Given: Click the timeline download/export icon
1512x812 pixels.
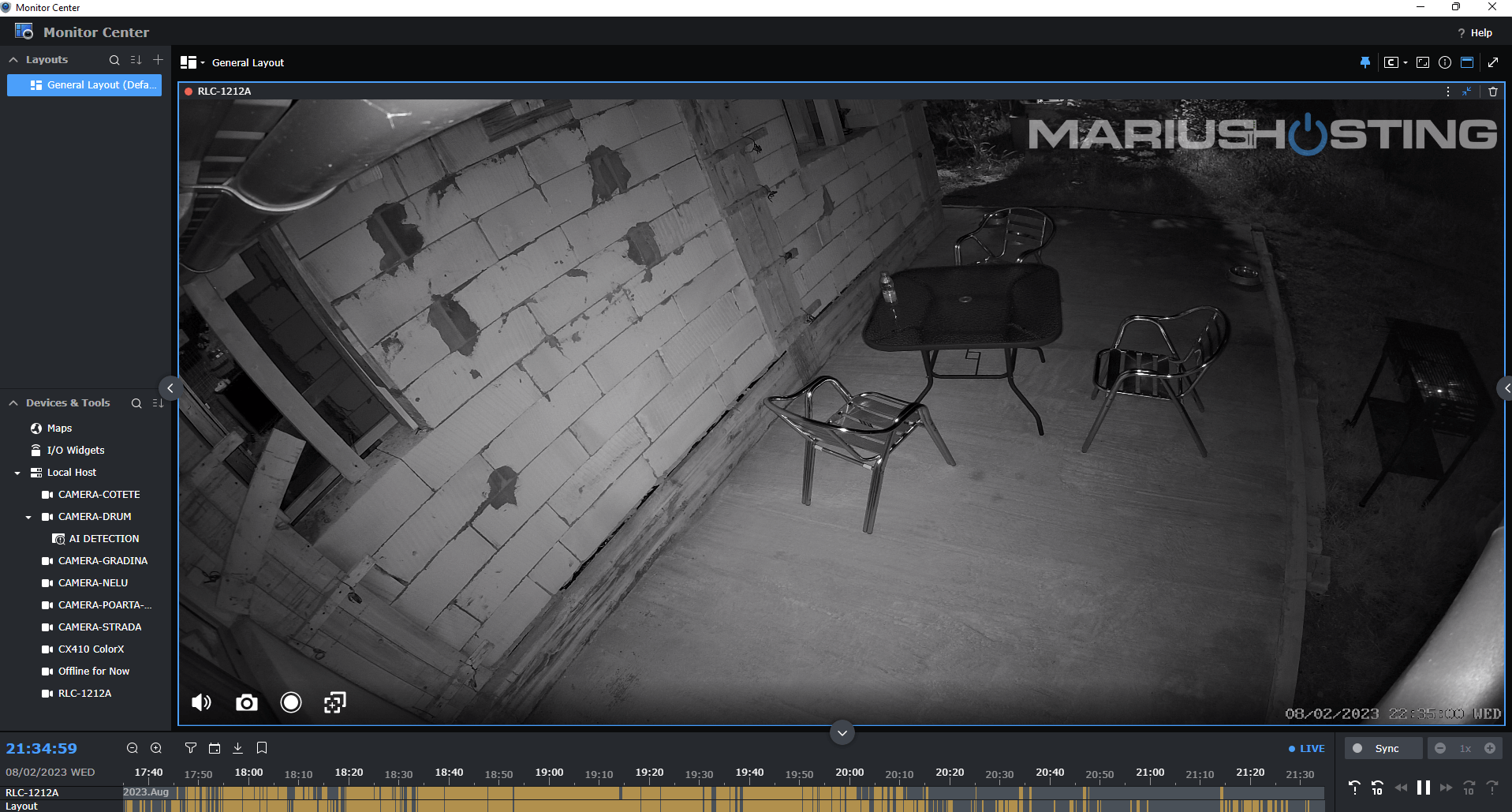Looking at the screenshot, I should click(x=237, y=748).
